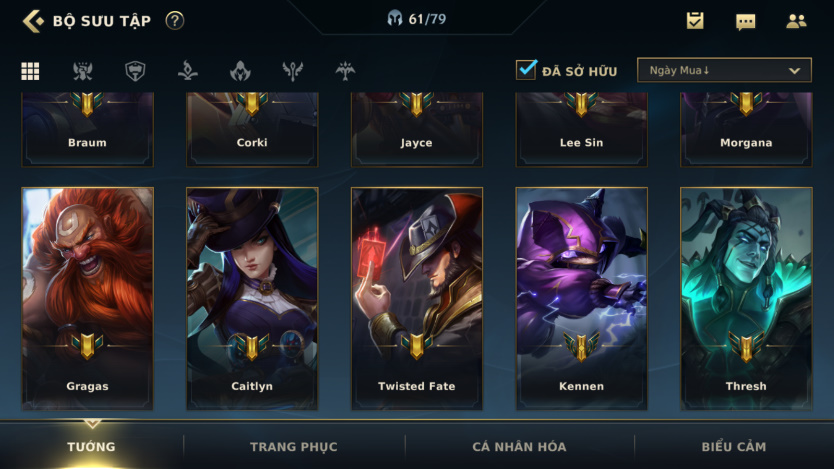This screenshot has width=834, height=469.
Task: Go back using the gold arrow
Action: coord(33,21)
